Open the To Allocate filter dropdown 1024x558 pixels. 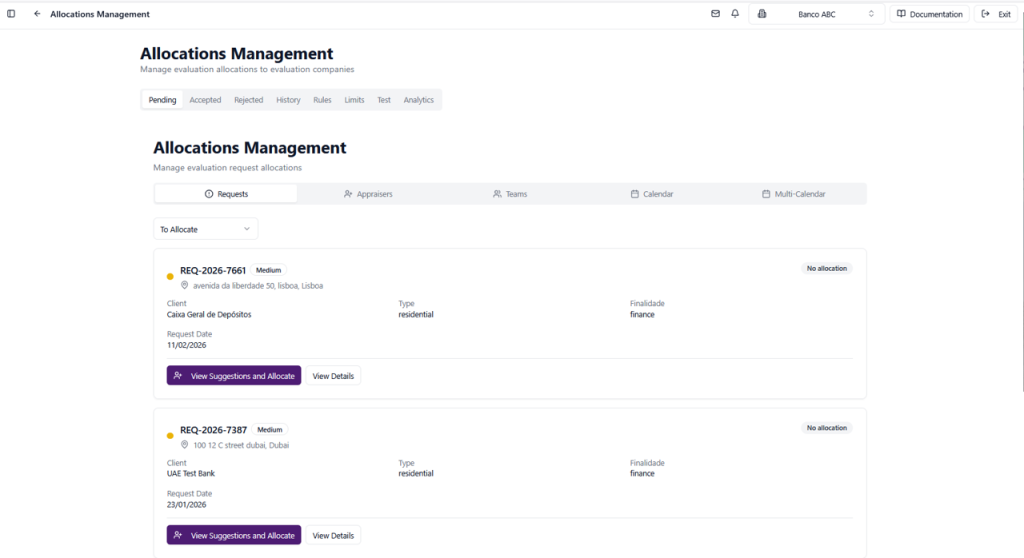(x=205, y=229)
